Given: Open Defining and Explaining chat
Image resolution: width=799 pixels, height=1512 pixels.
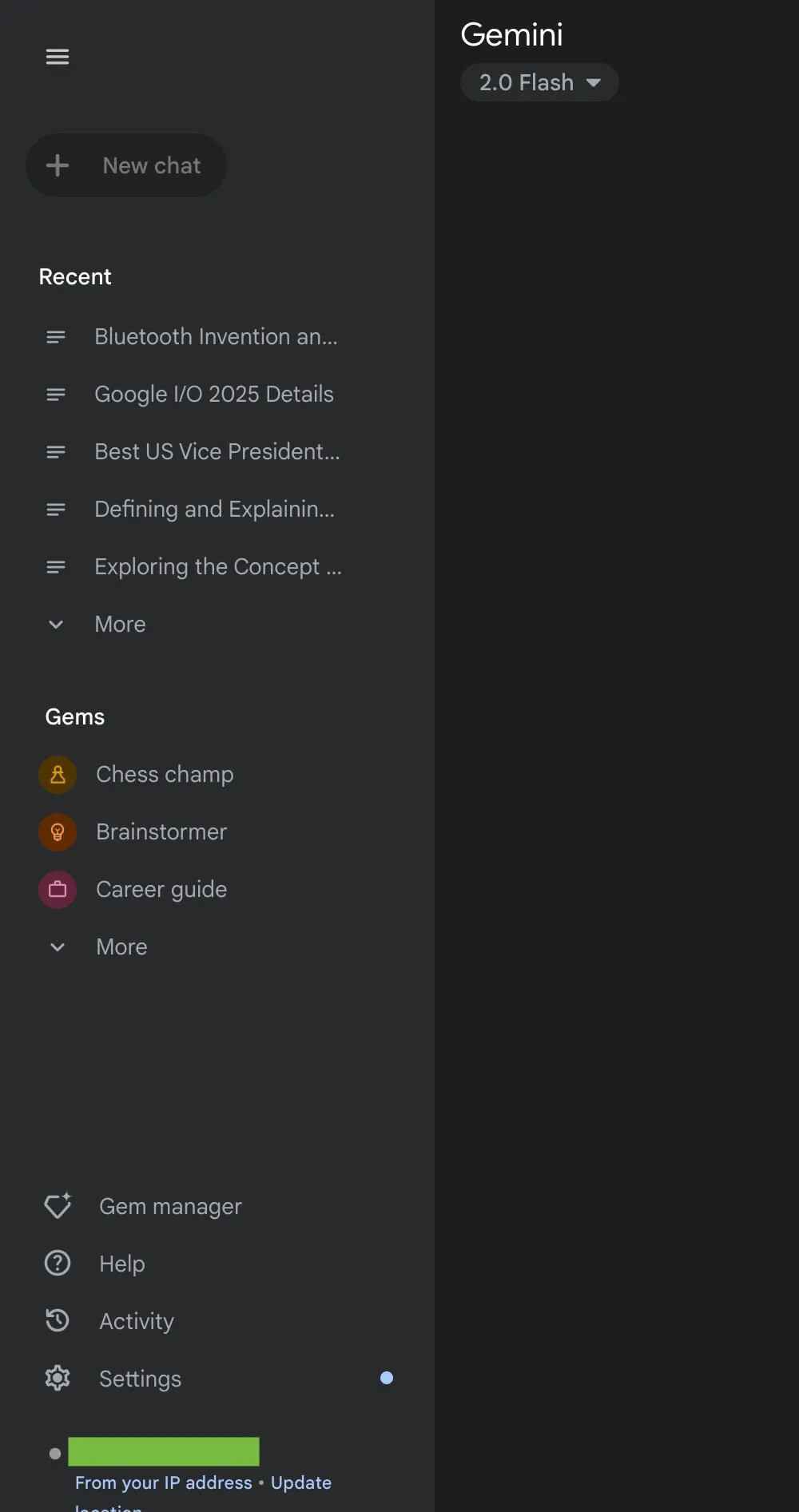Looking at the screenshot, I should point(214,509).
